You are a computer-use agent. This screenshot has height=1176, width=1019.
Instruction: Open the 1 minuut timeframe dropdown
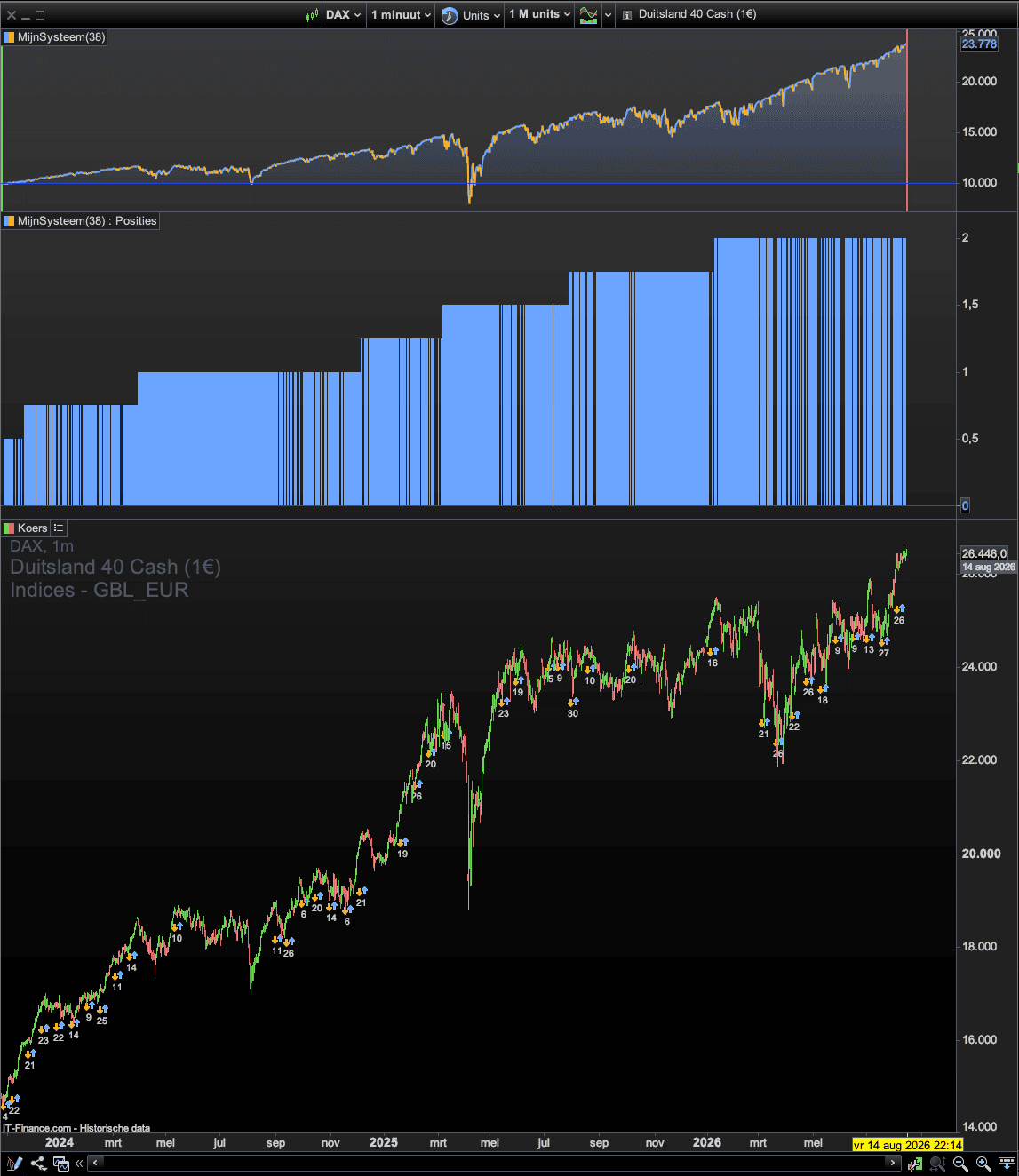(x=402, y=14)
